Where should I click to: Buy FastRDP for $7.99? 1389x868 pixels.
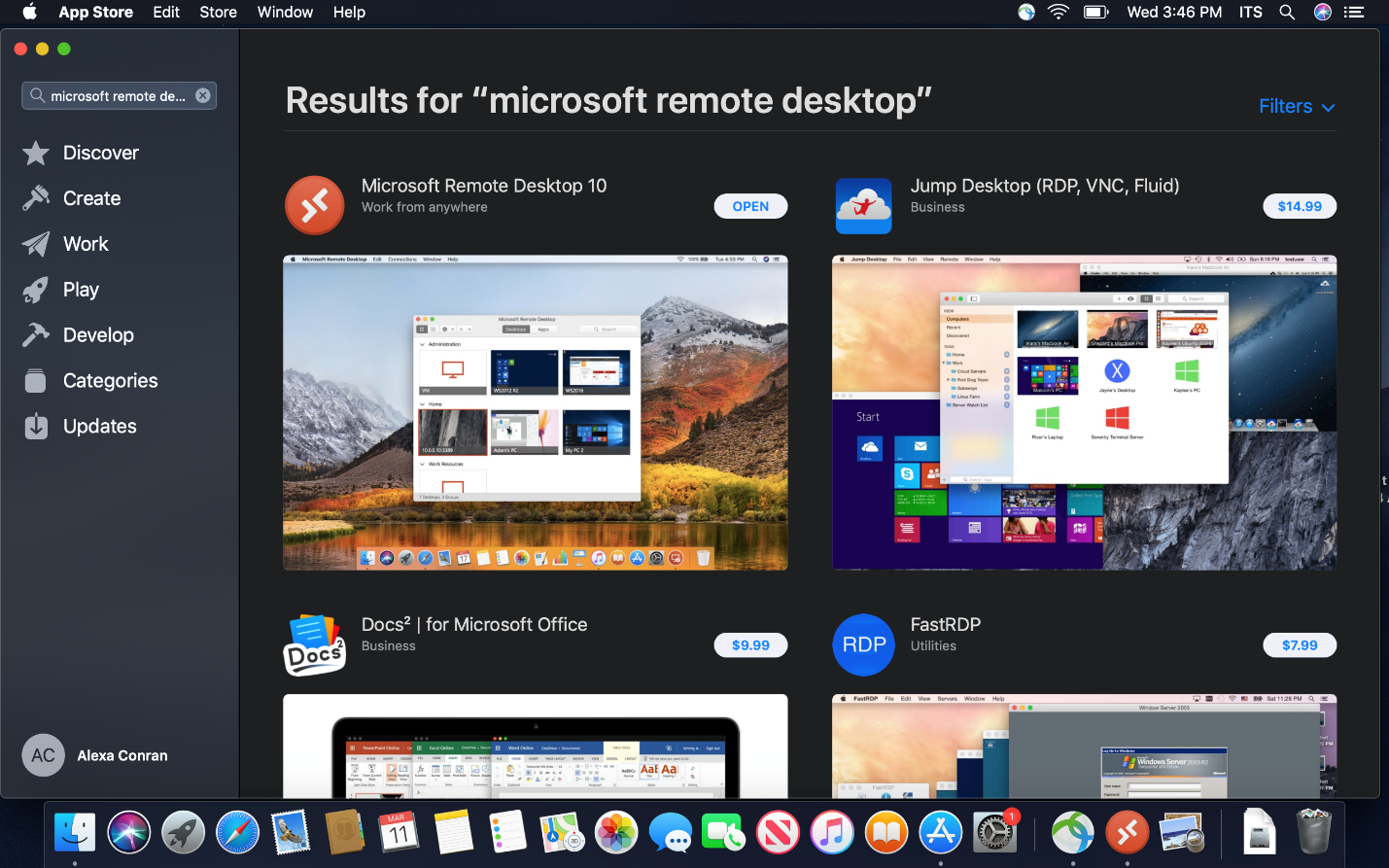(1300, 644)
